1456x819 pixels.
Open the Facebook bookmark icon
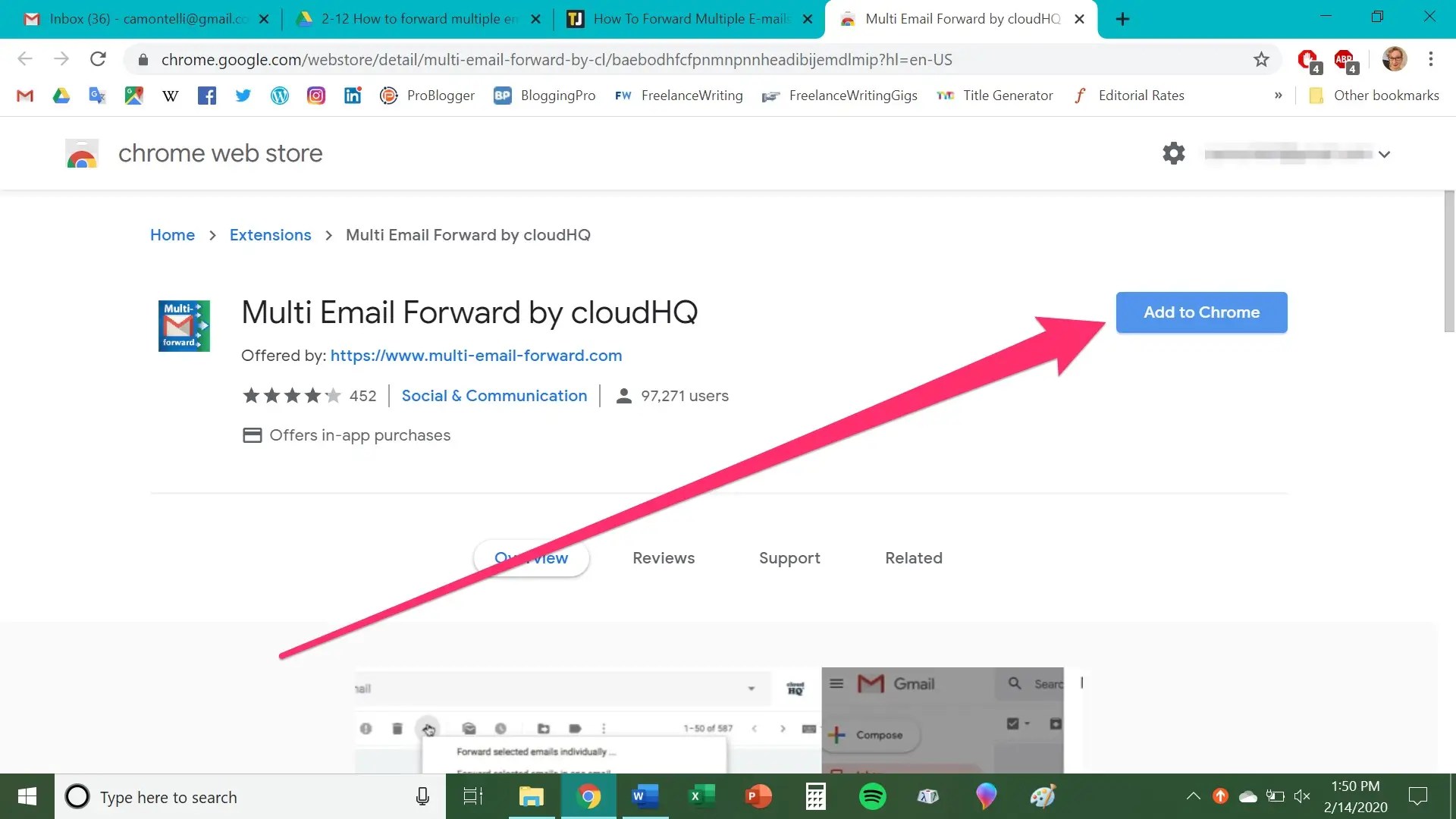pos(207,96)
